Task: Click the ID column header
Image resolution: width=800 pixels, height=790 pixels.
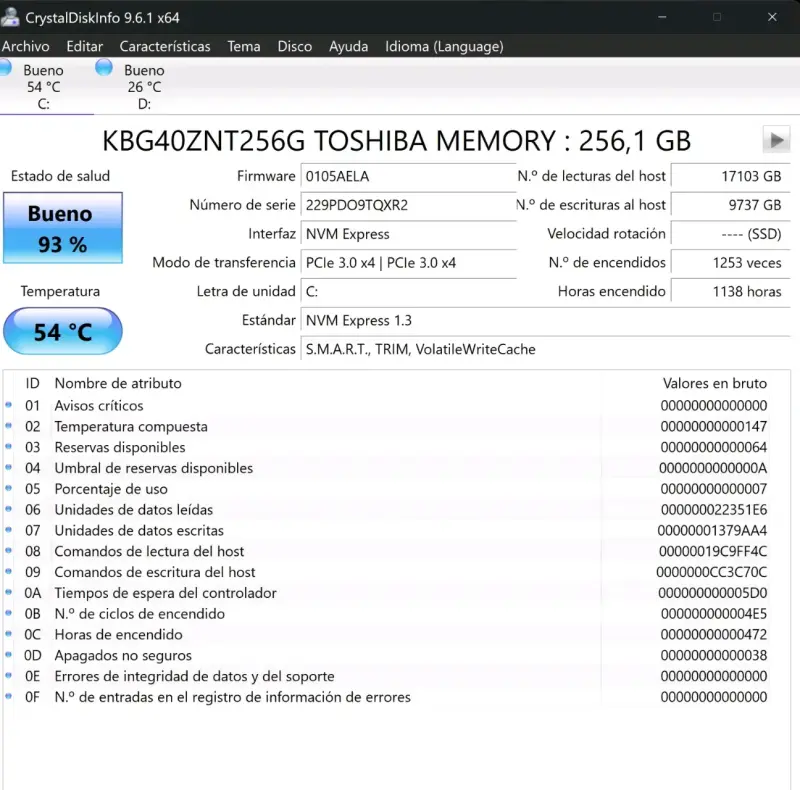Action: [x=32, y=383]
